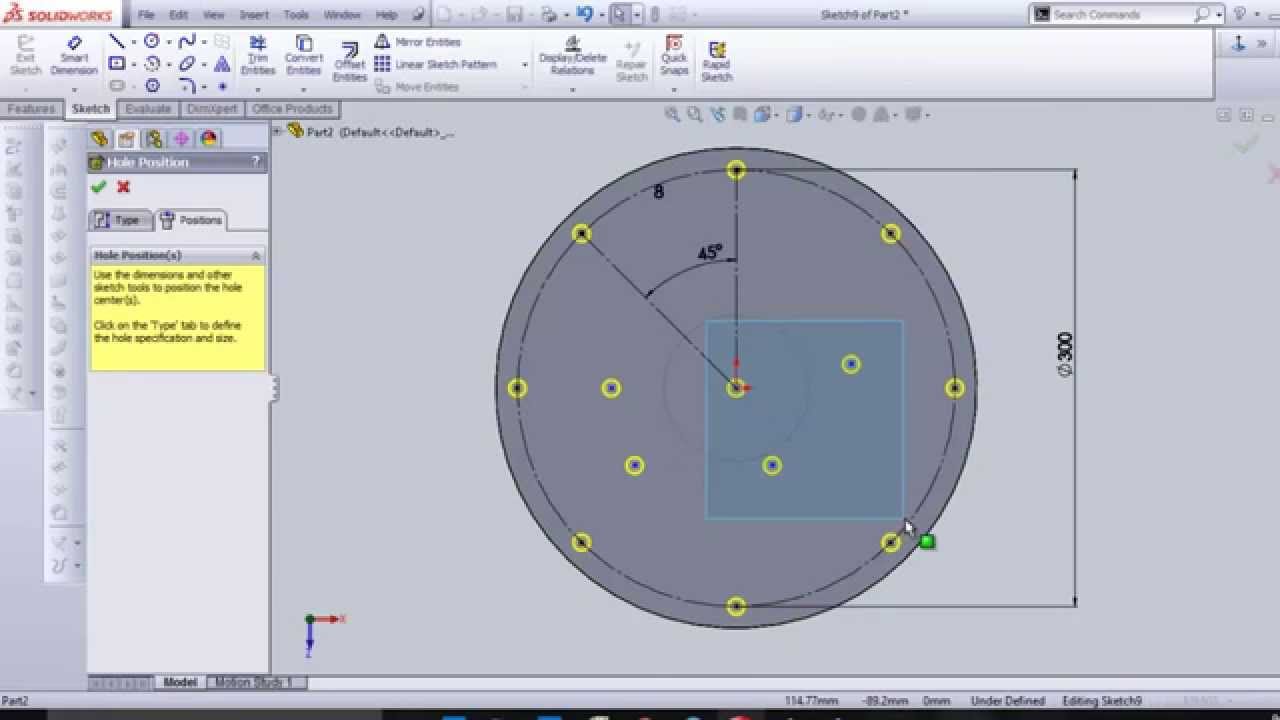Click the Select cursor tool
The image size is (1280, 720).
620,14
